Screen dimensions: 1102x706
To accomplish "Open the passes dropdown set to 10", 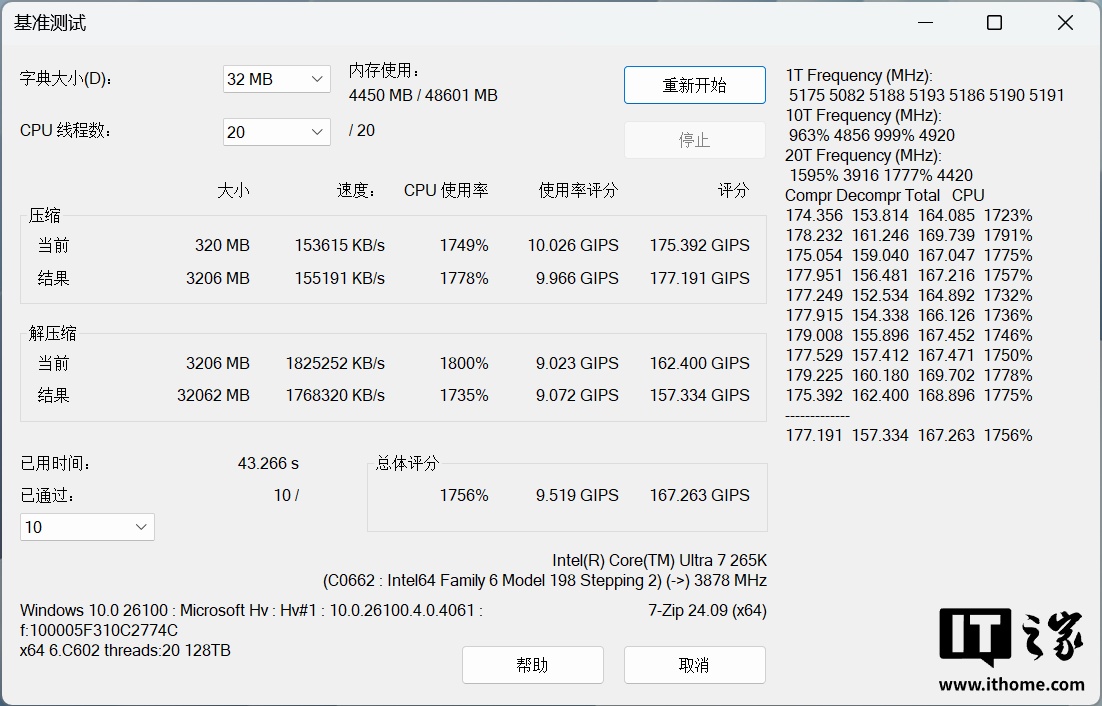I will [x=87, y=527].
